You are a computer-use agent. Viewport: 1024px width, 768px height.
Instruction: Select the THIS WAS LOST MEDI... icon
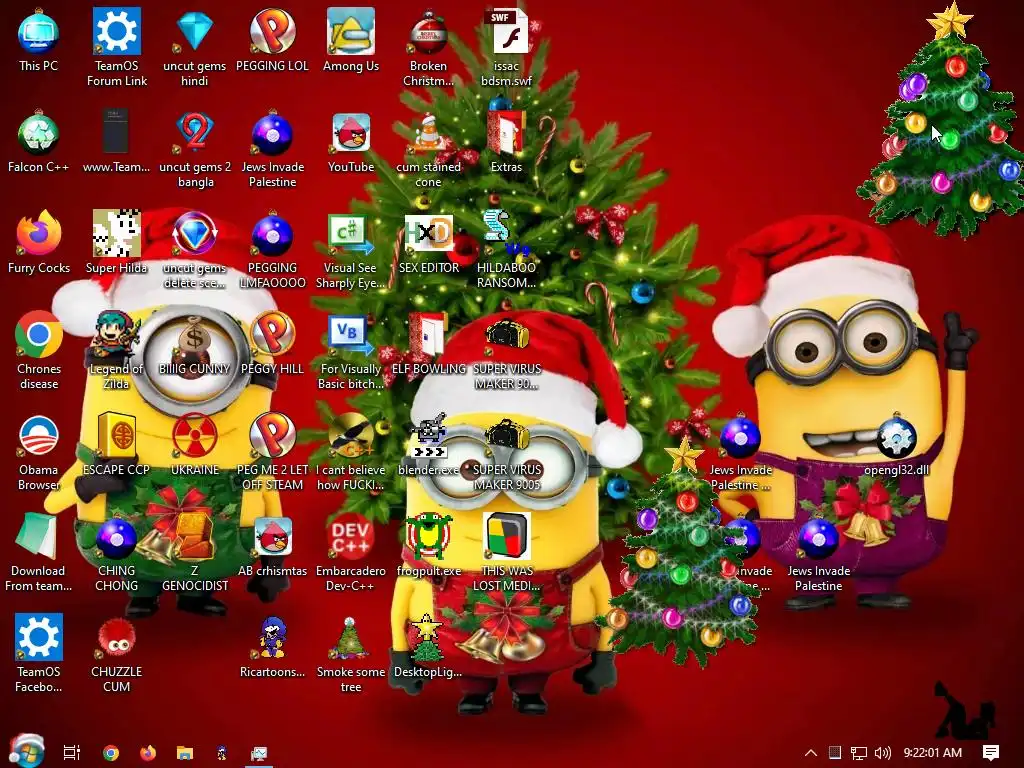pyautogui.click(x=506, y=537)
